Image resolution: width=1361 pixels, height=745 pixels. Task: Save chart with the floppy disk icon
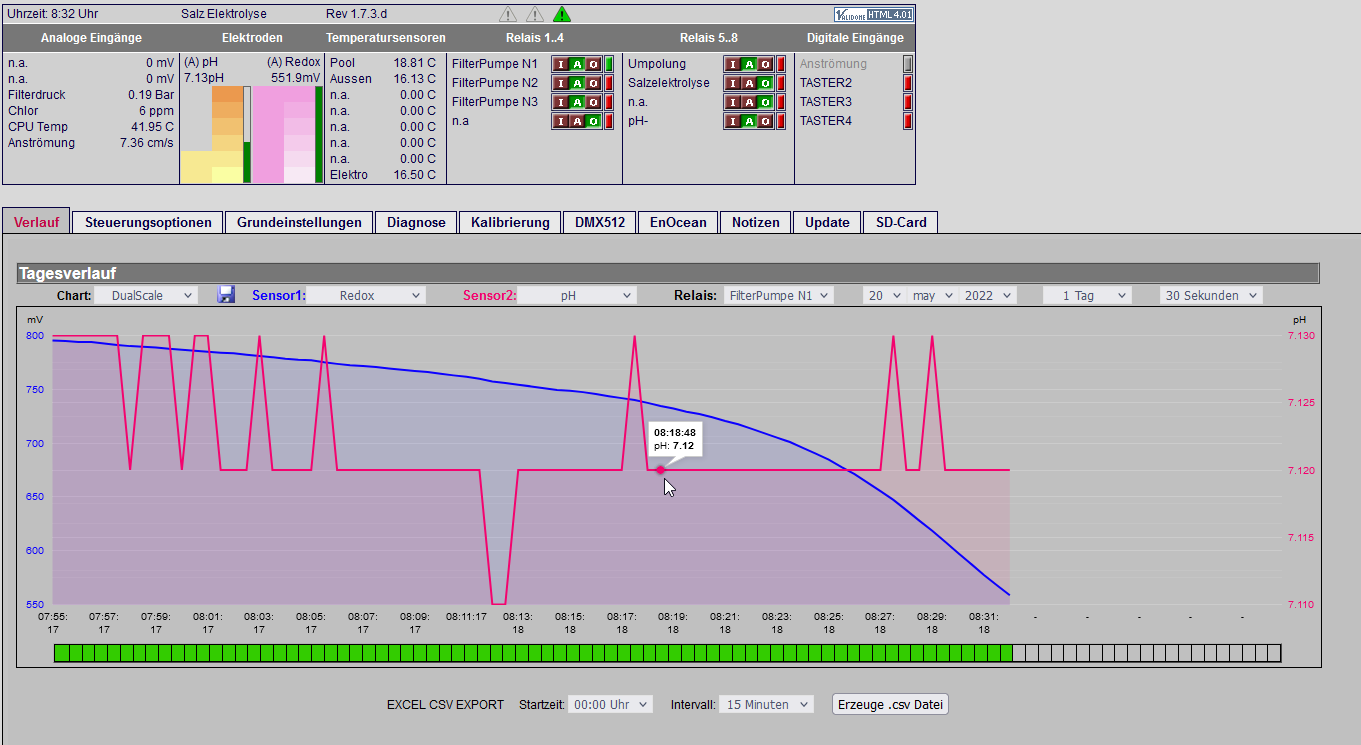pyautogui.click(x=227, y=295)
